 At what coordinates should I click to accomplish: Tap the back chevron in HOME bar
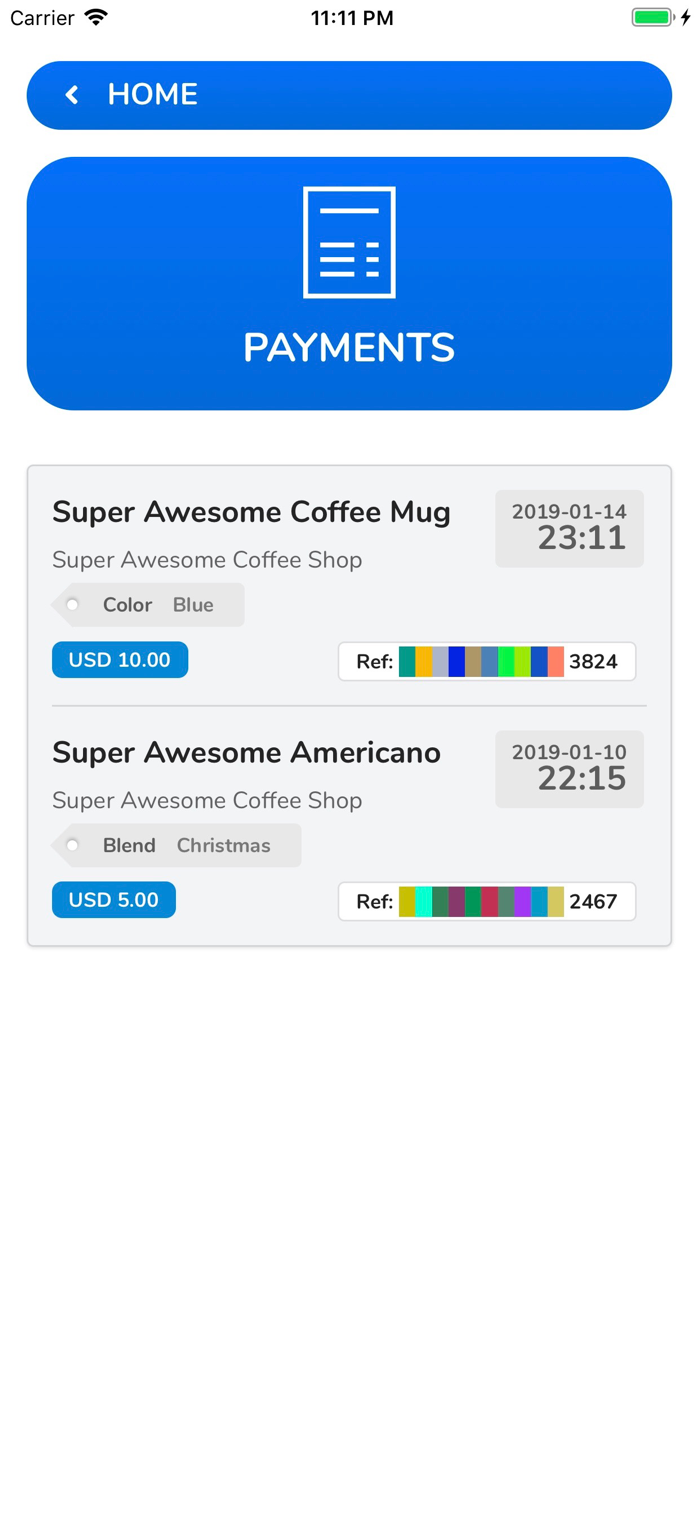(x=71, y=95)
